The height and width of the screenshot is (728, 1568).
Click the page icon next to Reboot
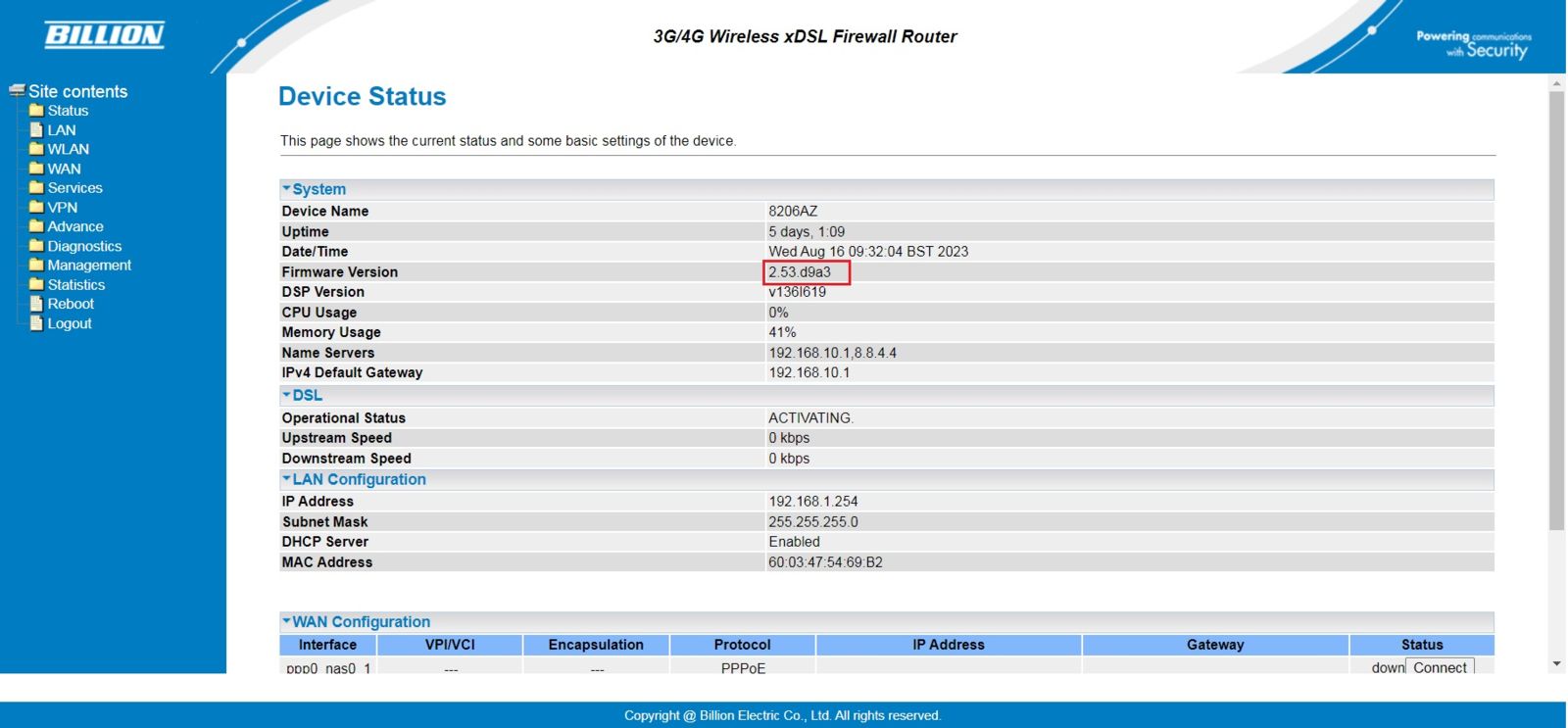coord(36,304)
